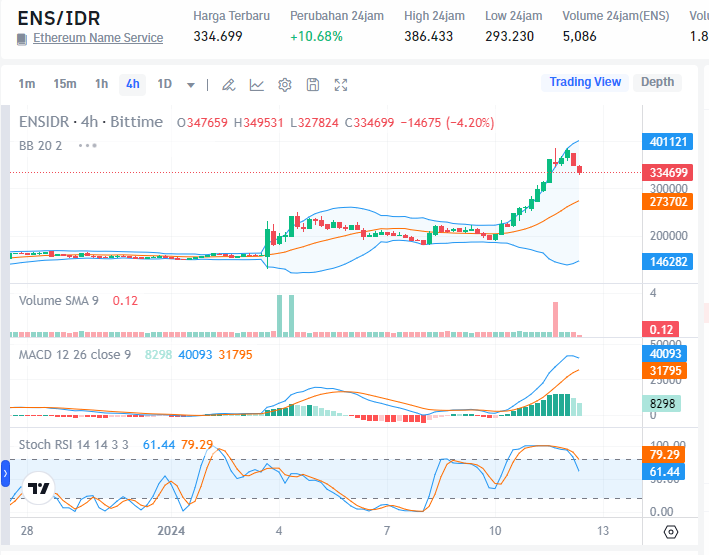Click the 61.44 Stoch RSI axis label
The width and height of the screenshot is (709, 555).
click(x=664, y=472)
